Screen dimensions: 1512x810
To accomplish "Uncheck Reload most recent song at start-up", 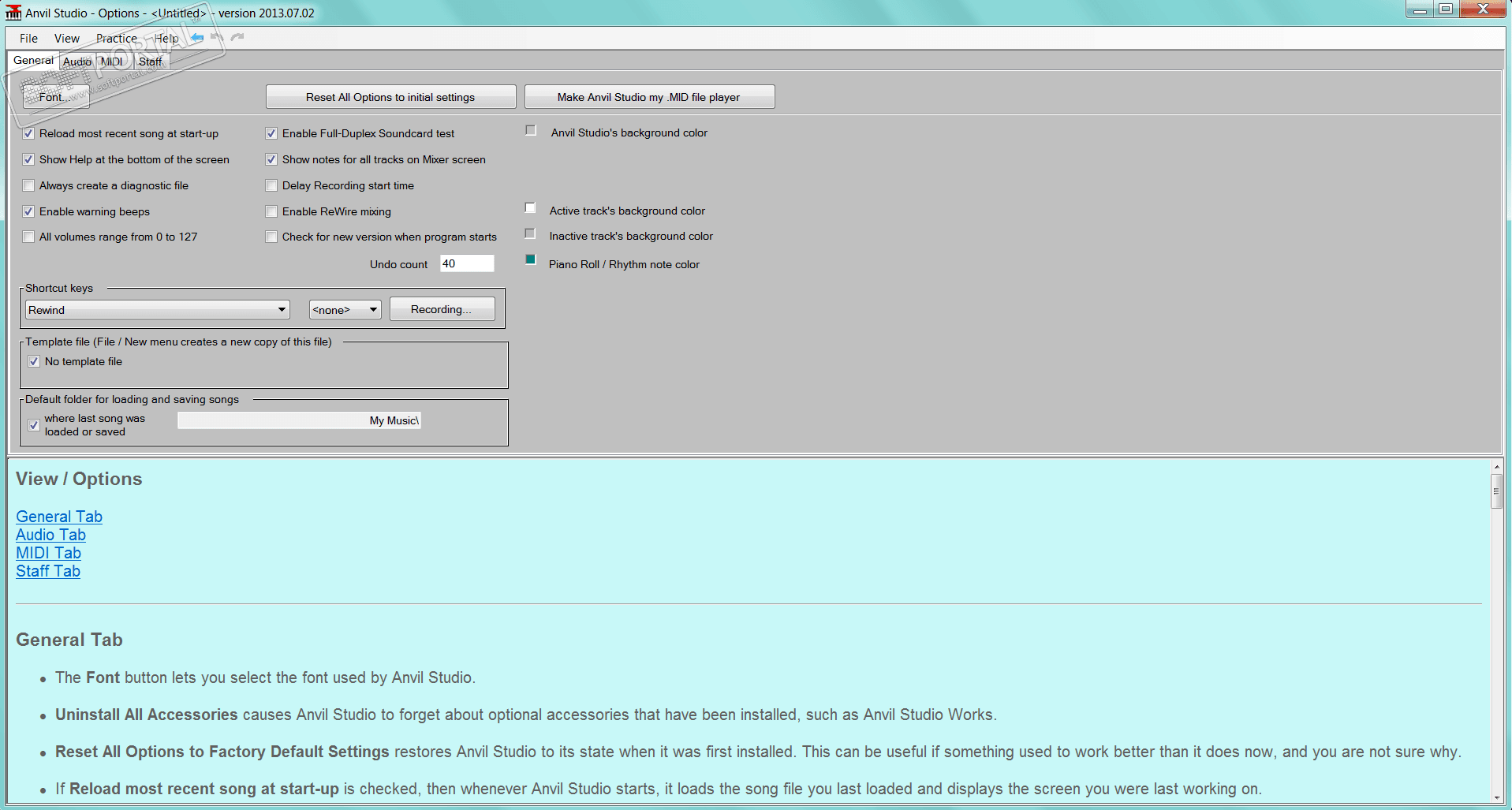I will point(28,133).
